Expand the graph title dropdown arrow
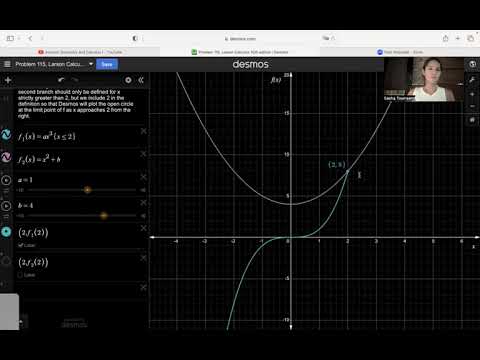480x360 pixels. pos(91,64)
